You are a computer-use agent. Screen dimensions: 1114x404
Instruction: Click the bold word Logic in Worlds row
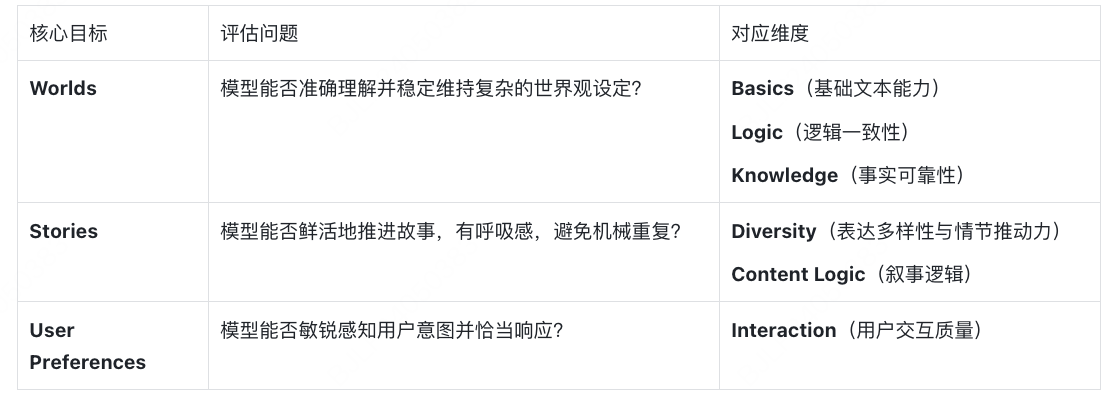pyautogui.click(x=757, y=132)
